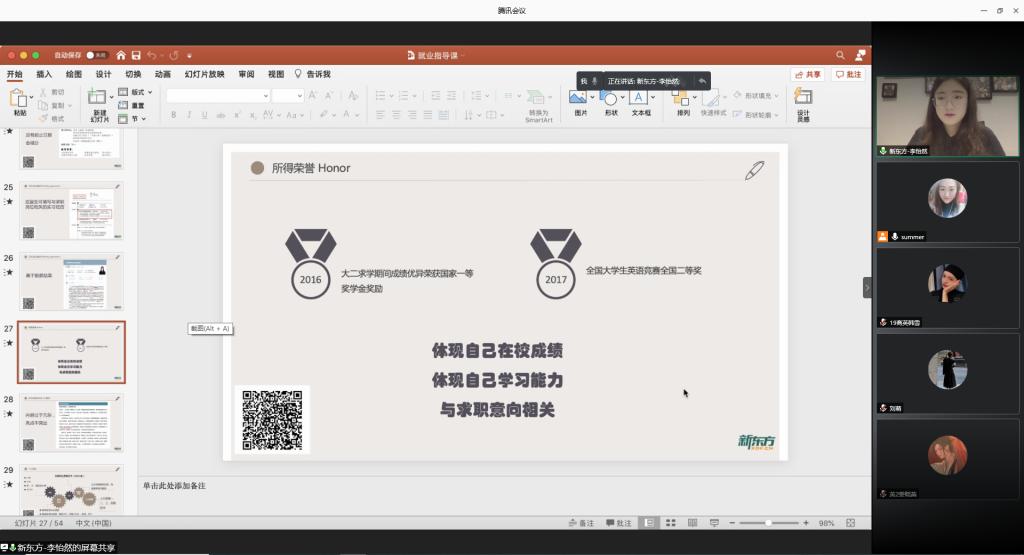
Task: Click the 图片 picture insert icon
Action: (577, 98)
